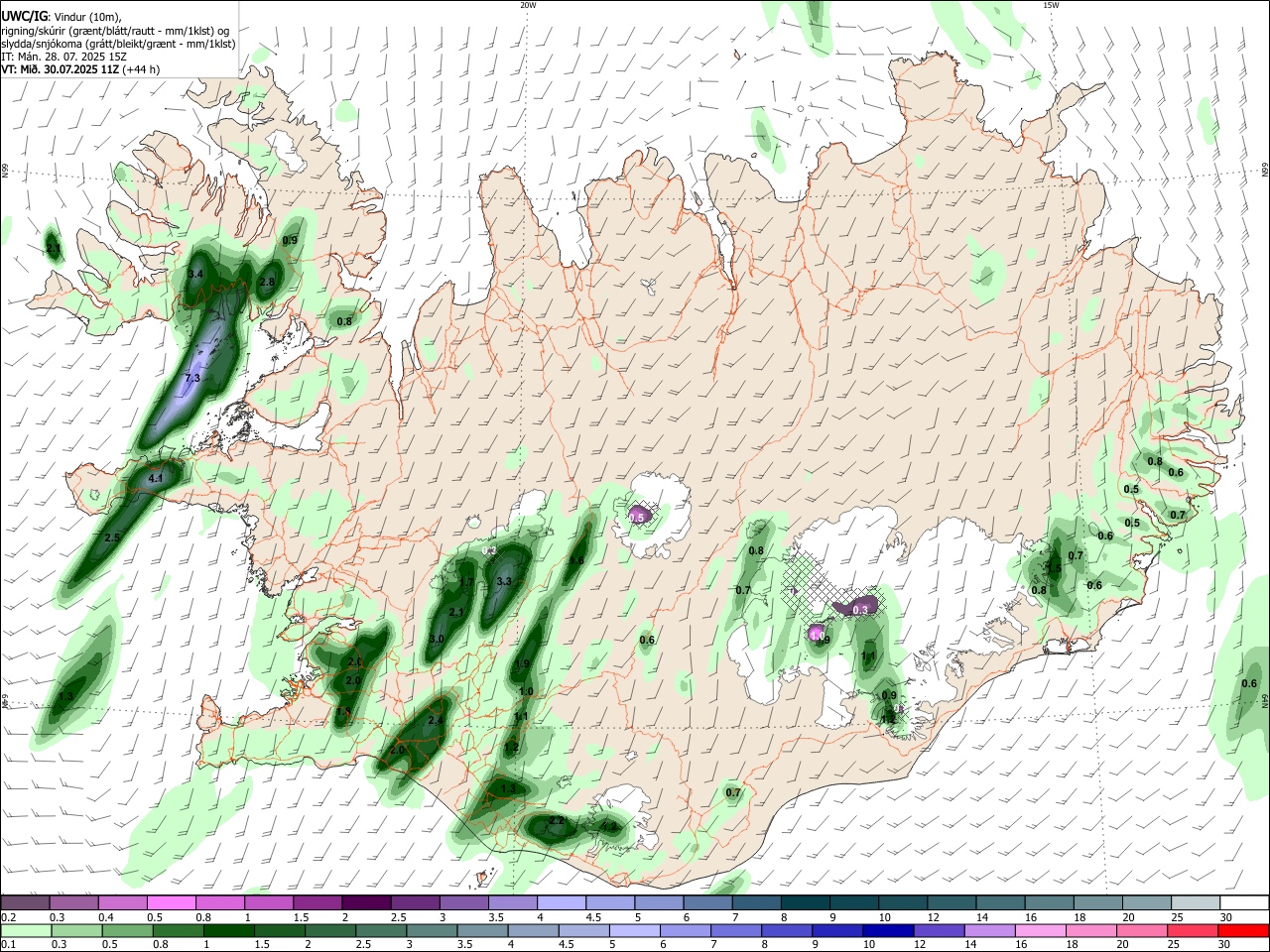Click the pink snow legend swatch between 0.5 and 0.8
1270x952 pixels.
(171, 902)
